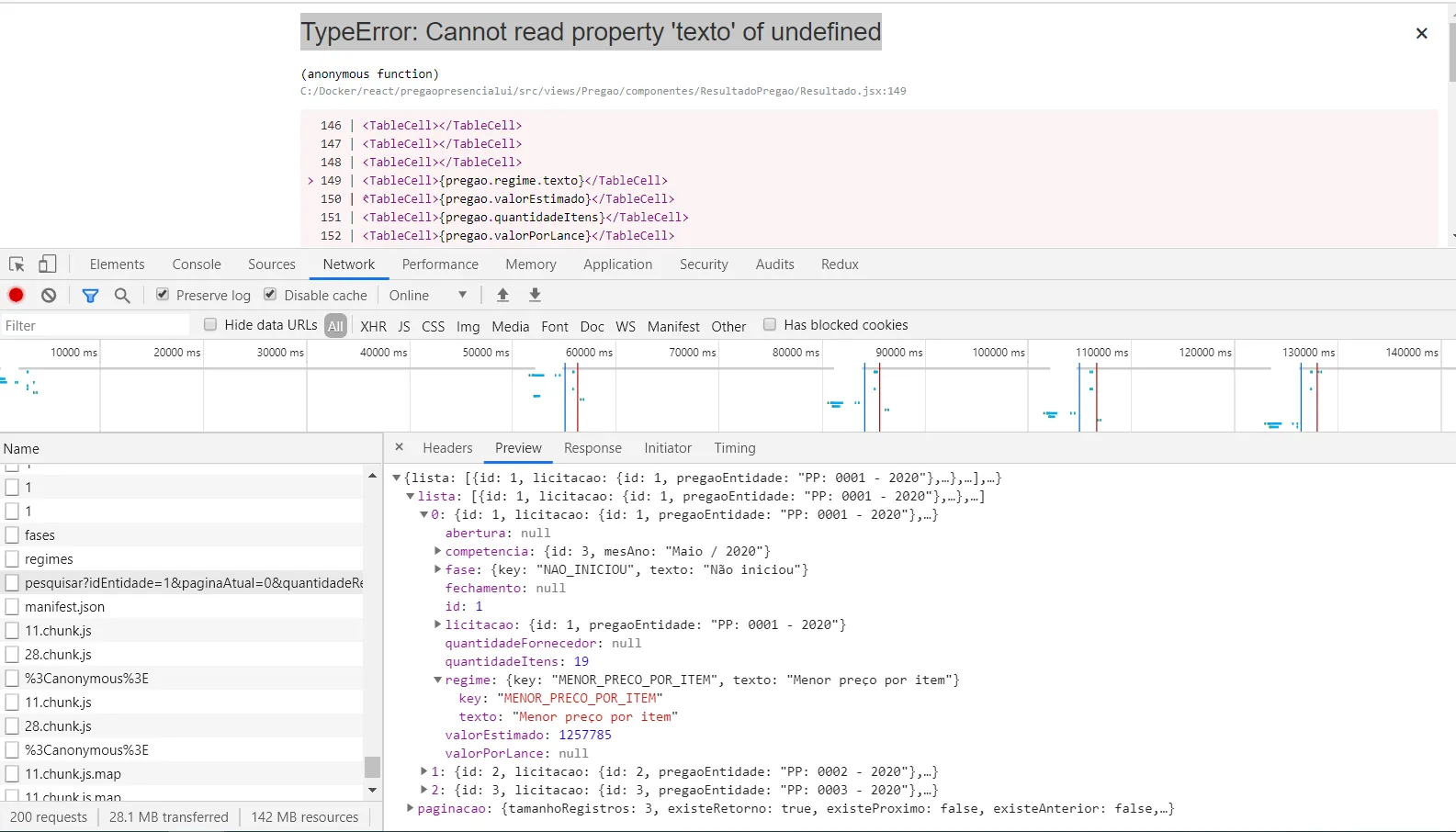The height and width of the screenshot is (832, 1456).
Task: Select the regimes request in list
Action: [x=49, y=559]
